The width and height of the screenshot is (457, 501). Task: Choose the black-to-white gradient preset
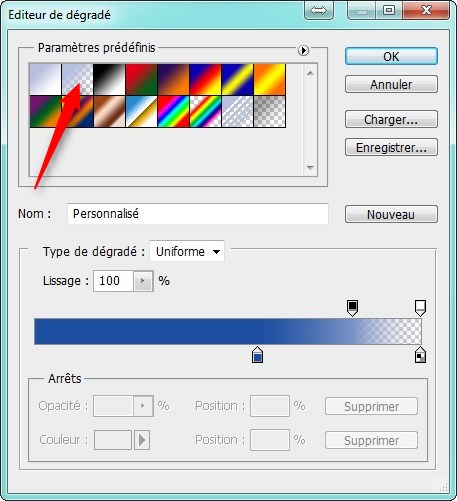point(109,79)
